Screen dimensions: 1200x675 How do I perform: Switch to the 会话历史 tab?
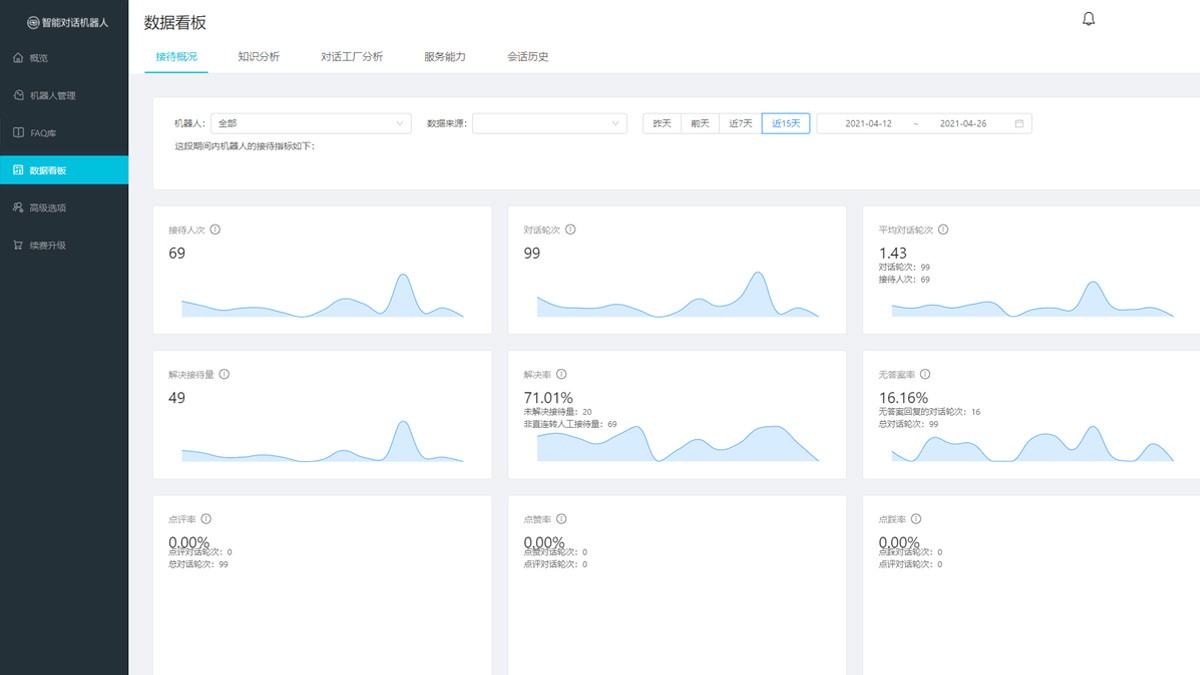pyautogui.click(x=527, y=57)
